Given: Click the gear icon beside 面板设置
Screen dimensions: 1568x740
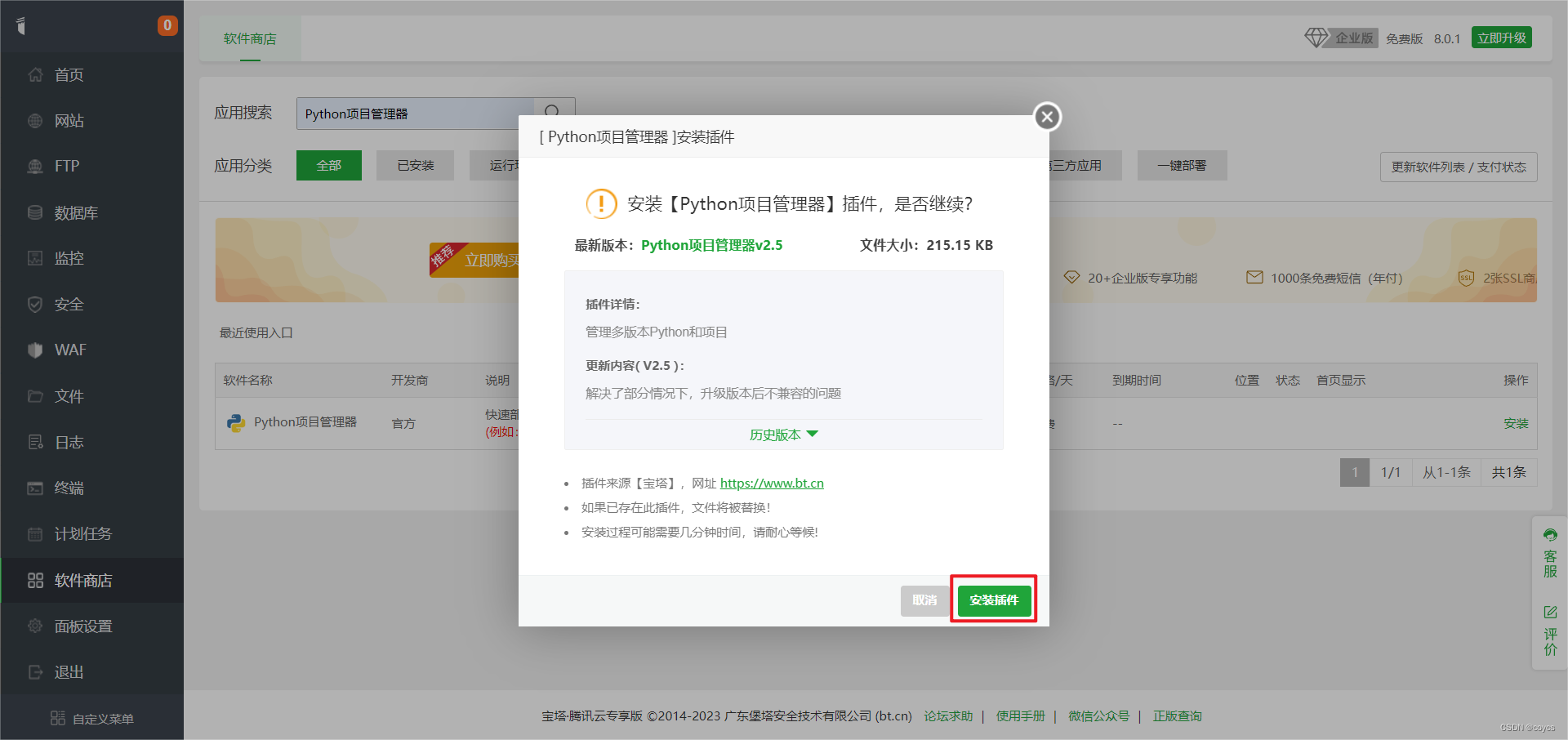Looking at the screenshot, I should 35,626.
